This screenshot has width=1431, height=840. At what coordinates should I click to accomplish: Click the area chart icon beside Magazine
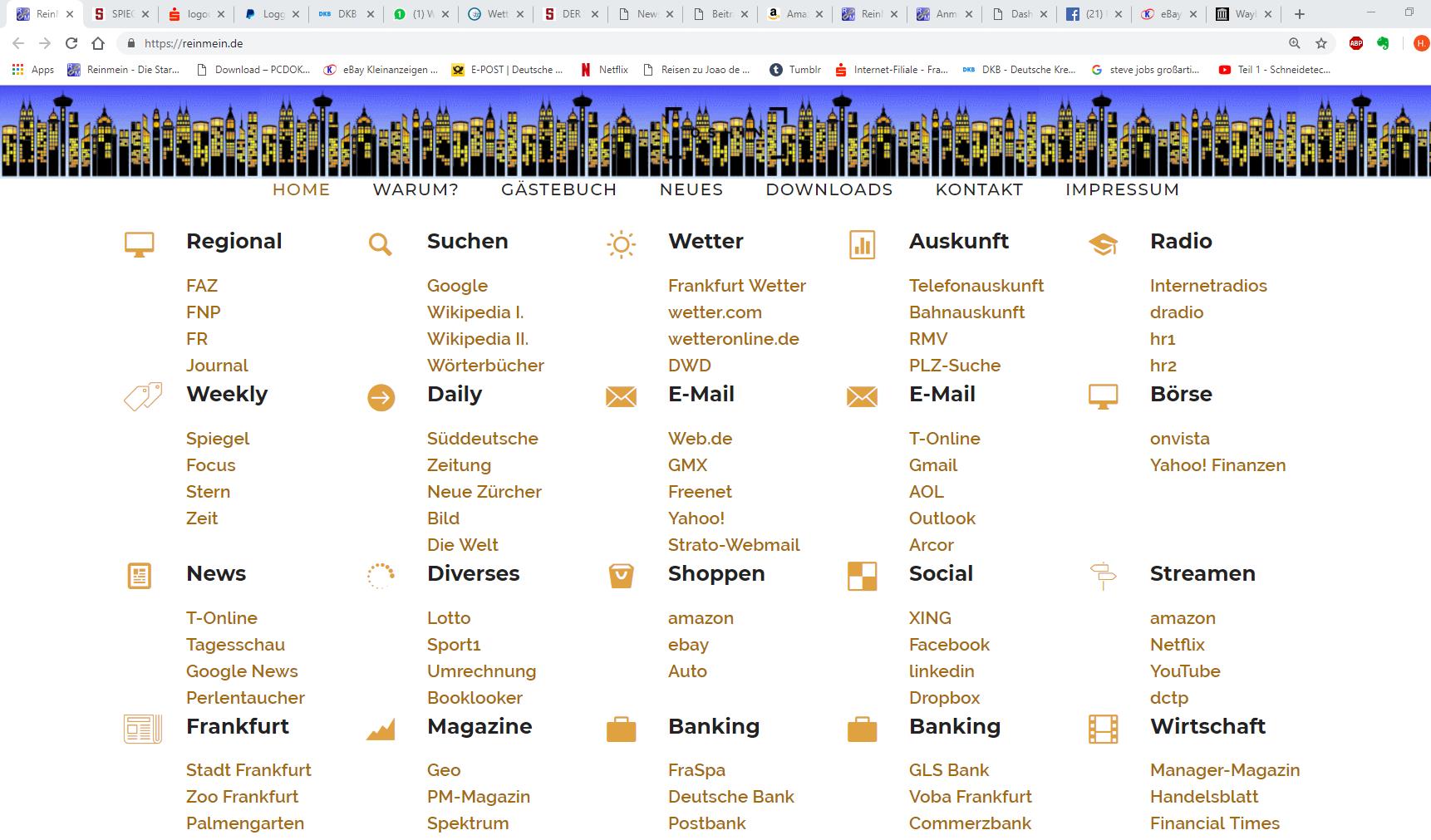tap(381, 729)
